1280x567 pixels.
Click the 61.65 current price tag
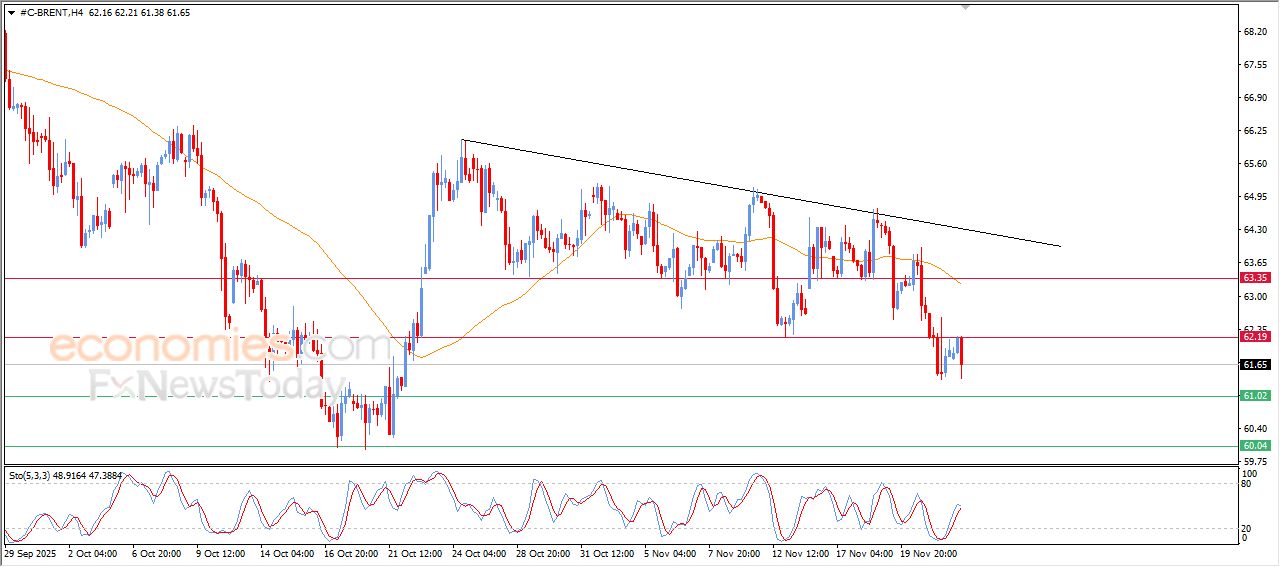coord(1255,365)
